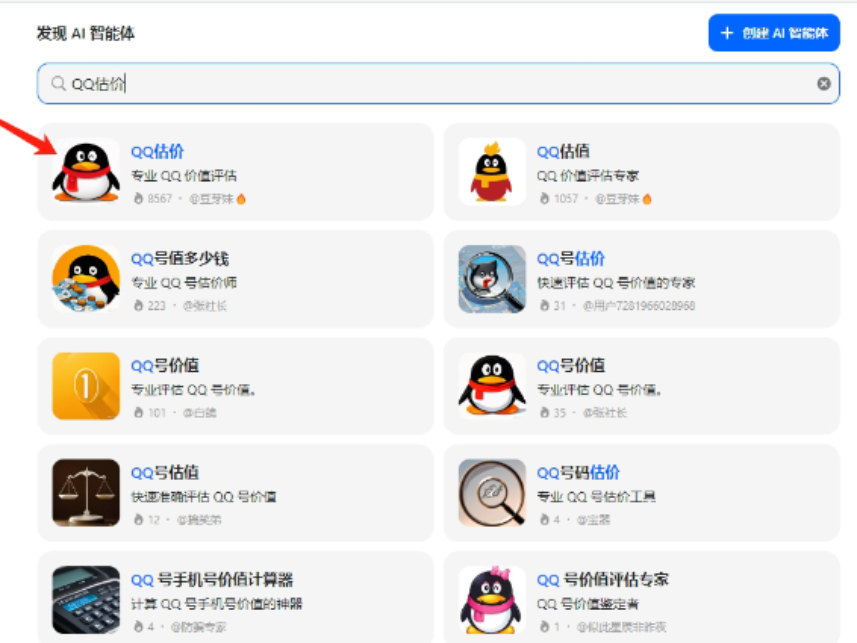Click the 12 usage count on QQ号估值
857x643 pixels.
[x=154, y=519]
